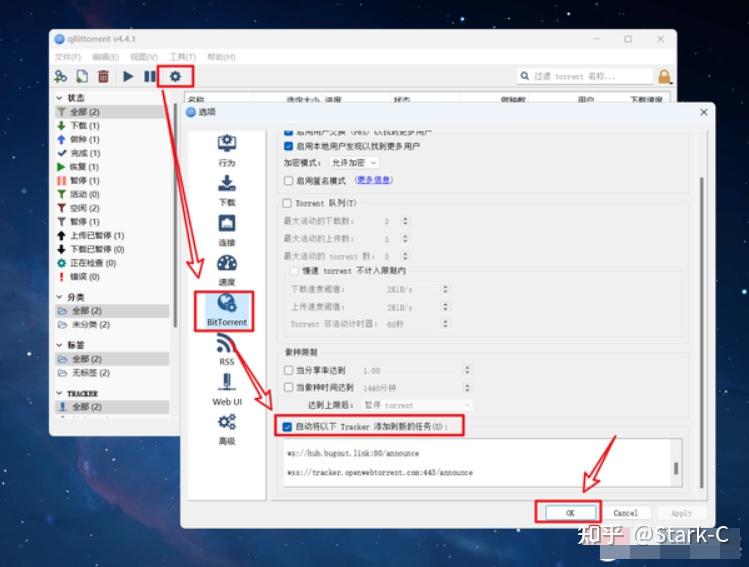This screenshot has height=567, width=749.
Task: Select 未分类 (2) category
Action: pos(84,325)
